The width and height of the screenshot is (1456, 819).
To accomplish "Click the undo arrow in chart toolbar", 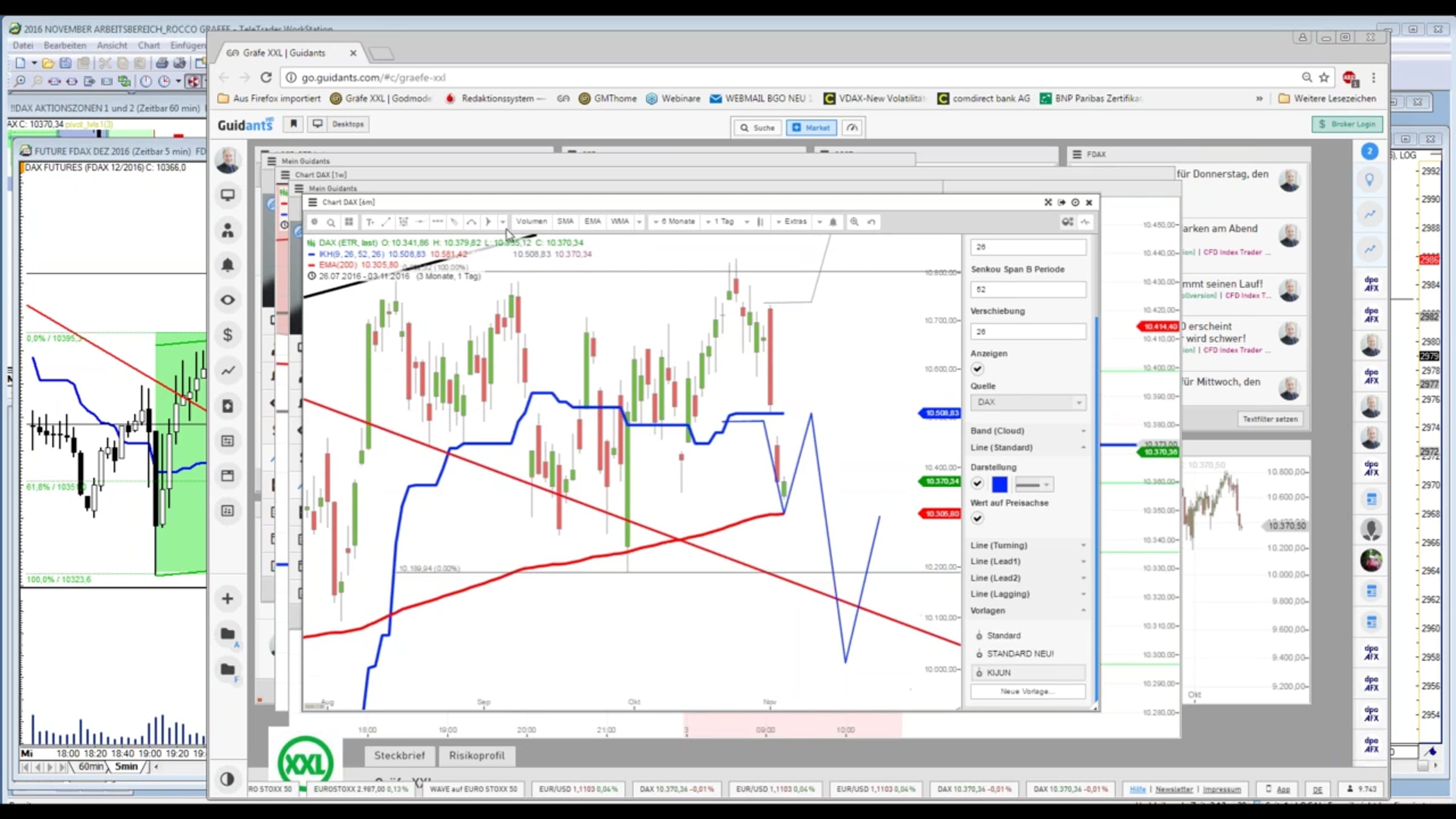I will click(871, 222).
